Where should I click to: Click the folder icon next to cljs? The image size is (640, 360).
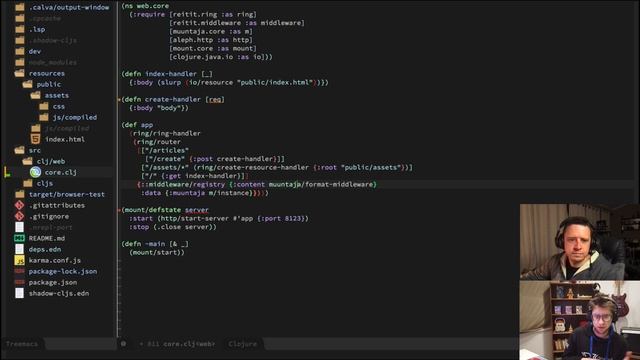28,183
